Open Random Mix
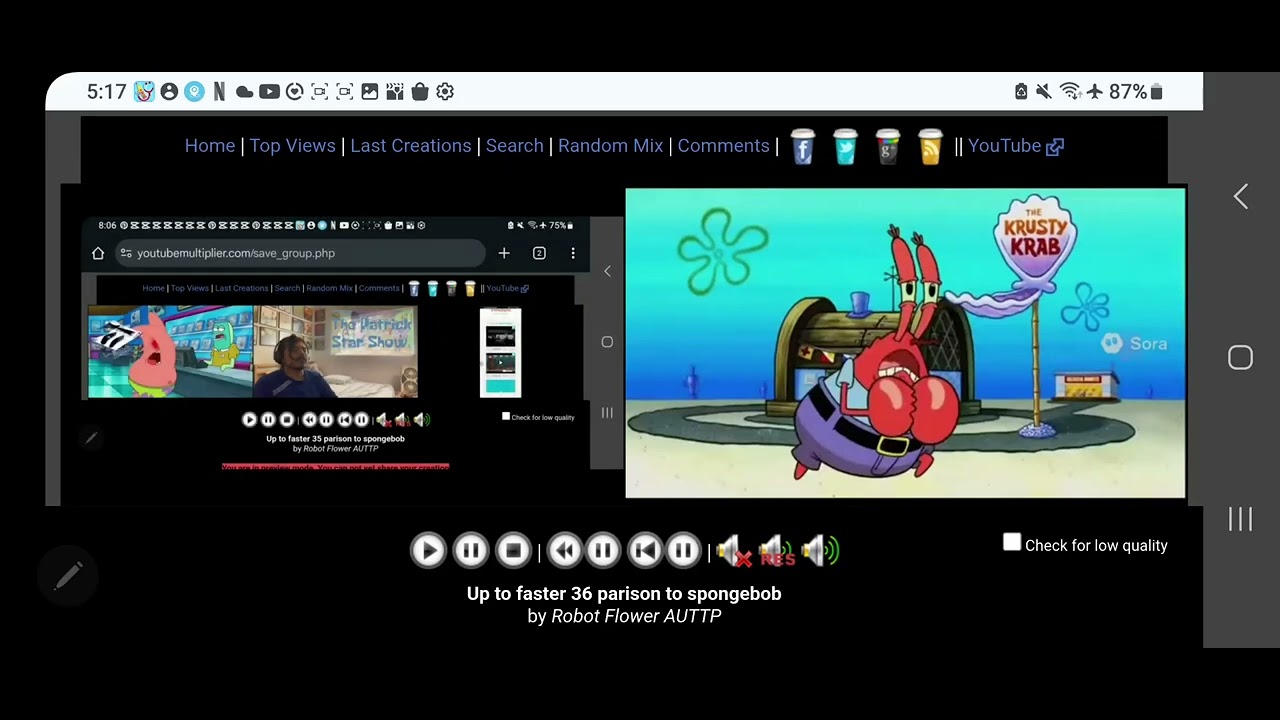 [x=610, y=145]
